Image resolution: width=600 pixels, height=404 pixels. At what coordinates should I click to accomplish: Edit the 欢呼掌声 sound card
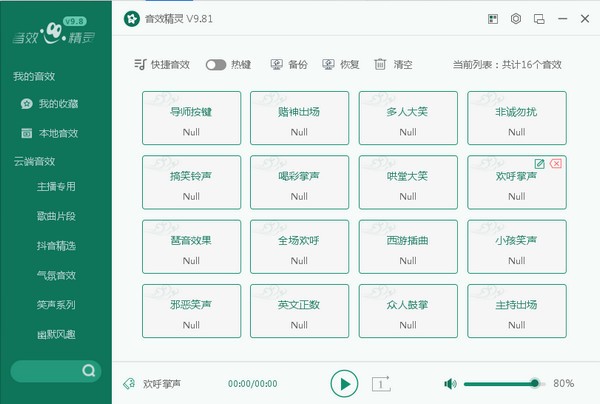[x=540, y=164]
